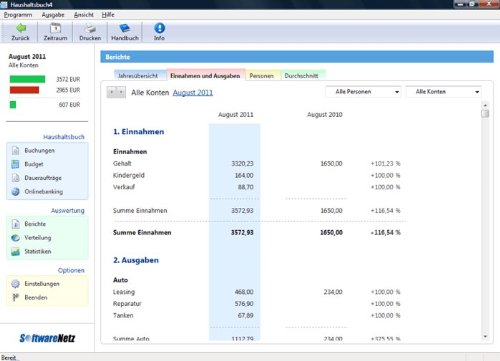Open the Zeitraum calendar toolbar icon
The width and height of the screenshot is (500, 361).
55,28
